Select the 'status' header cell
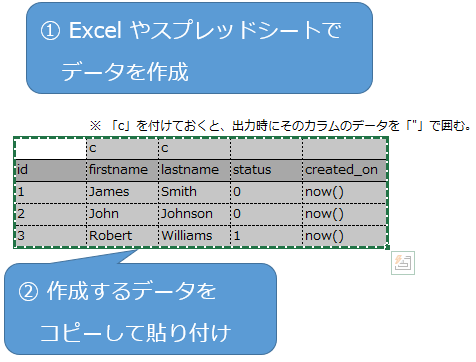 tap(266, 170)
